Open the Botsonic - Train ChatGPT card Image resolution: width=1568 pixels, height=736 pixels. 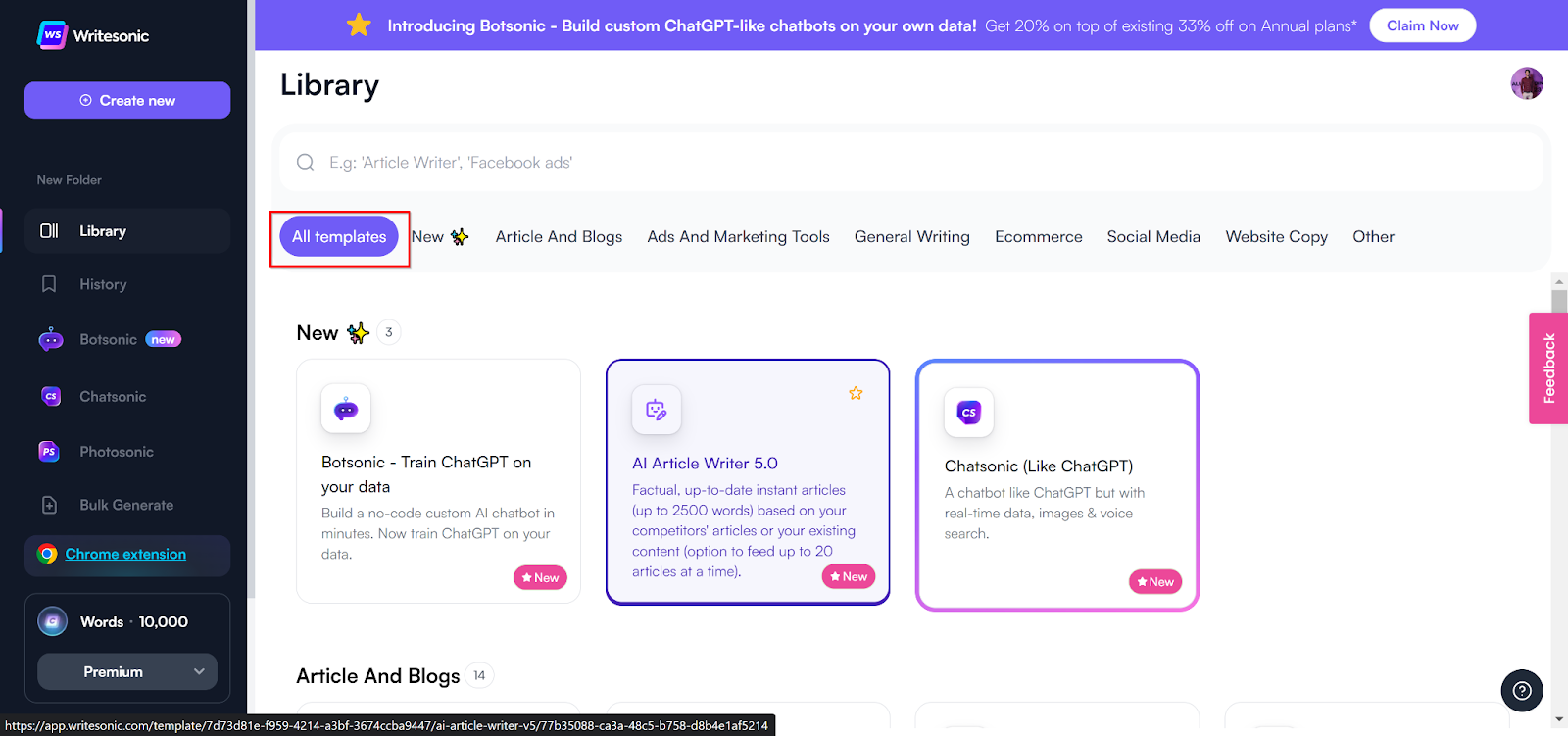click(x=438, y=481)
